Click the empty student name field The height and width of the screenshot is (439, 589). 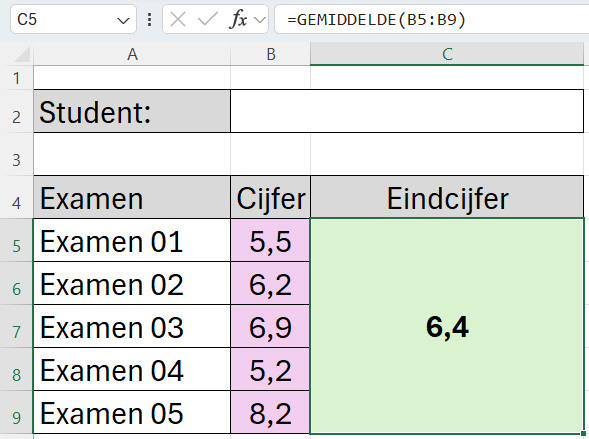point(407,111)
